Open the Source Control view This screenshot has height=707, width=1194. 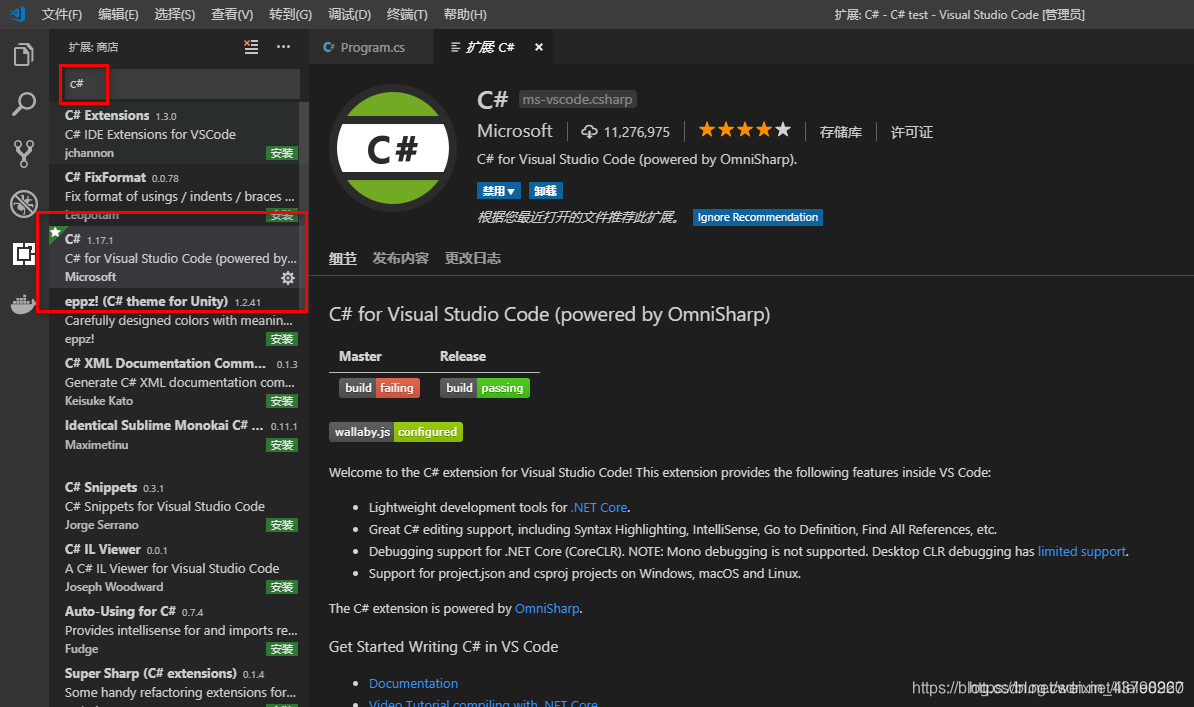tap(24, 153)
